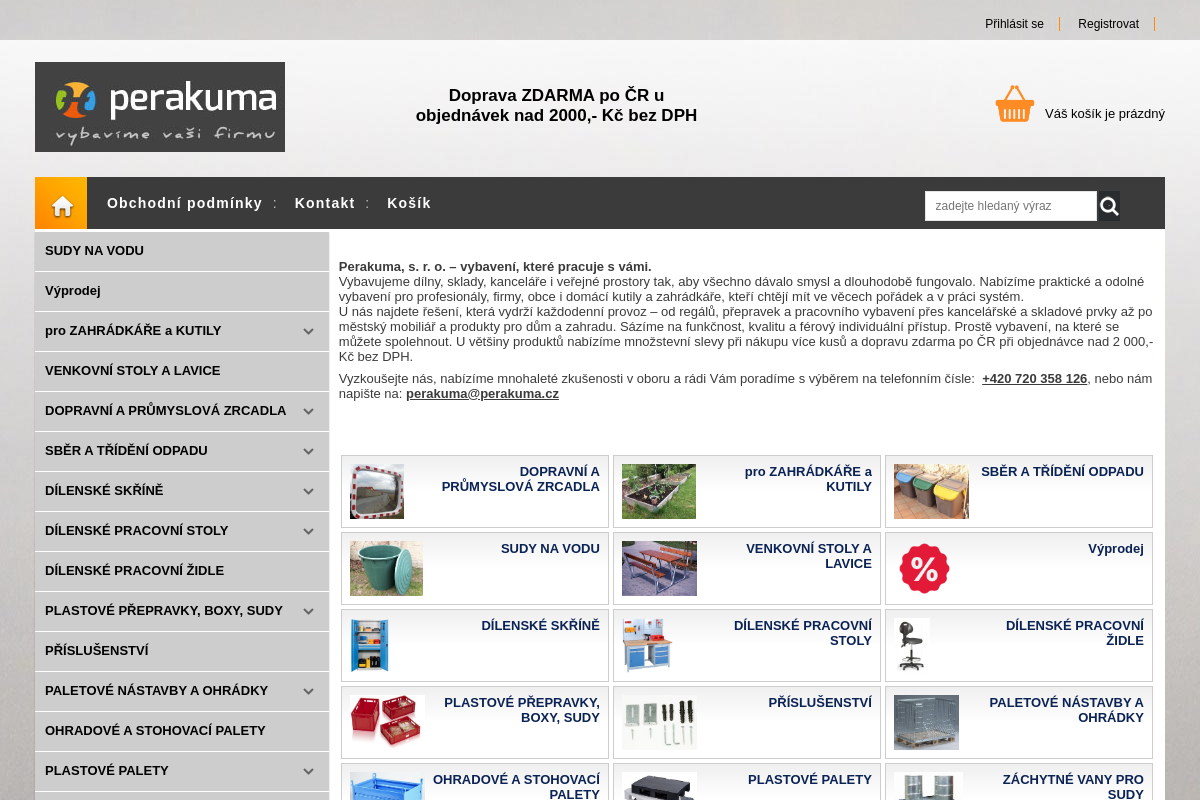Expand SBĚR A TŘÍDĚNÍ ODPADU chevron

tap(309, 451)
